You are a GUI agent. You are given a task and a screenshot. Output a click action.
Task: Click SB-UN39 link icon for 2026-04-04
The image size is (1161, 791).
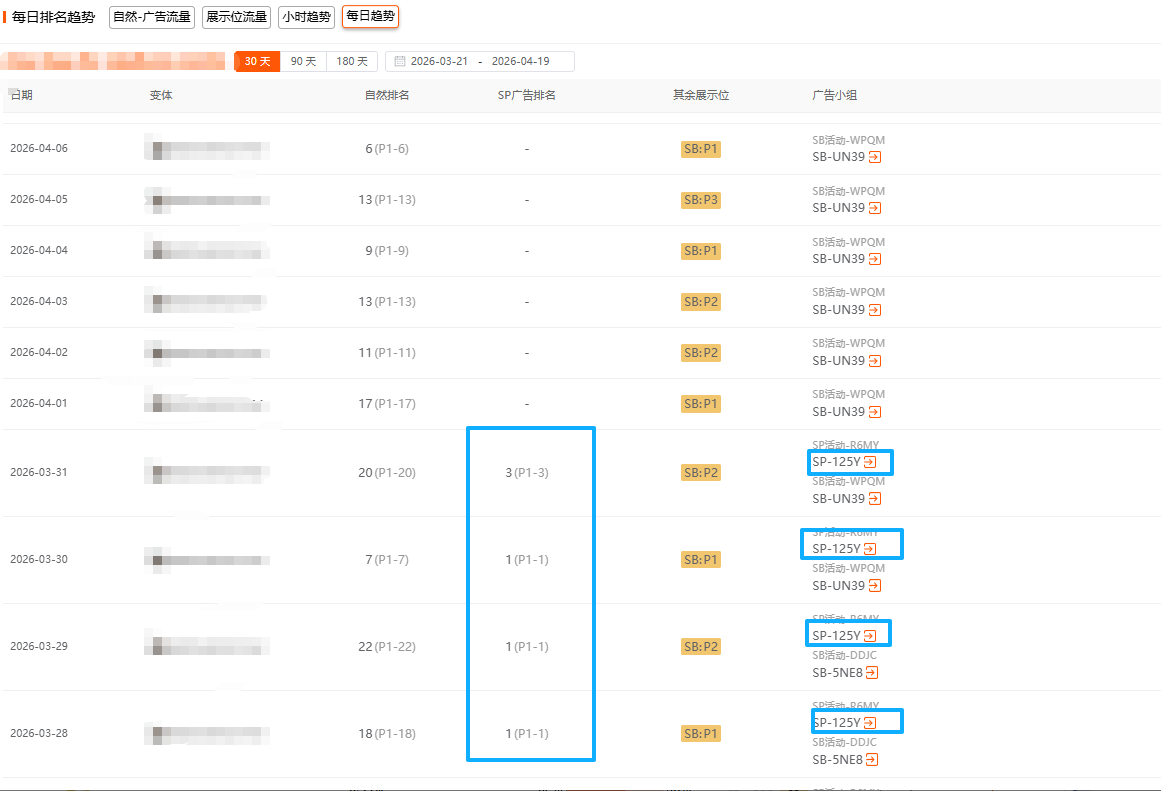tap(875, 259)
